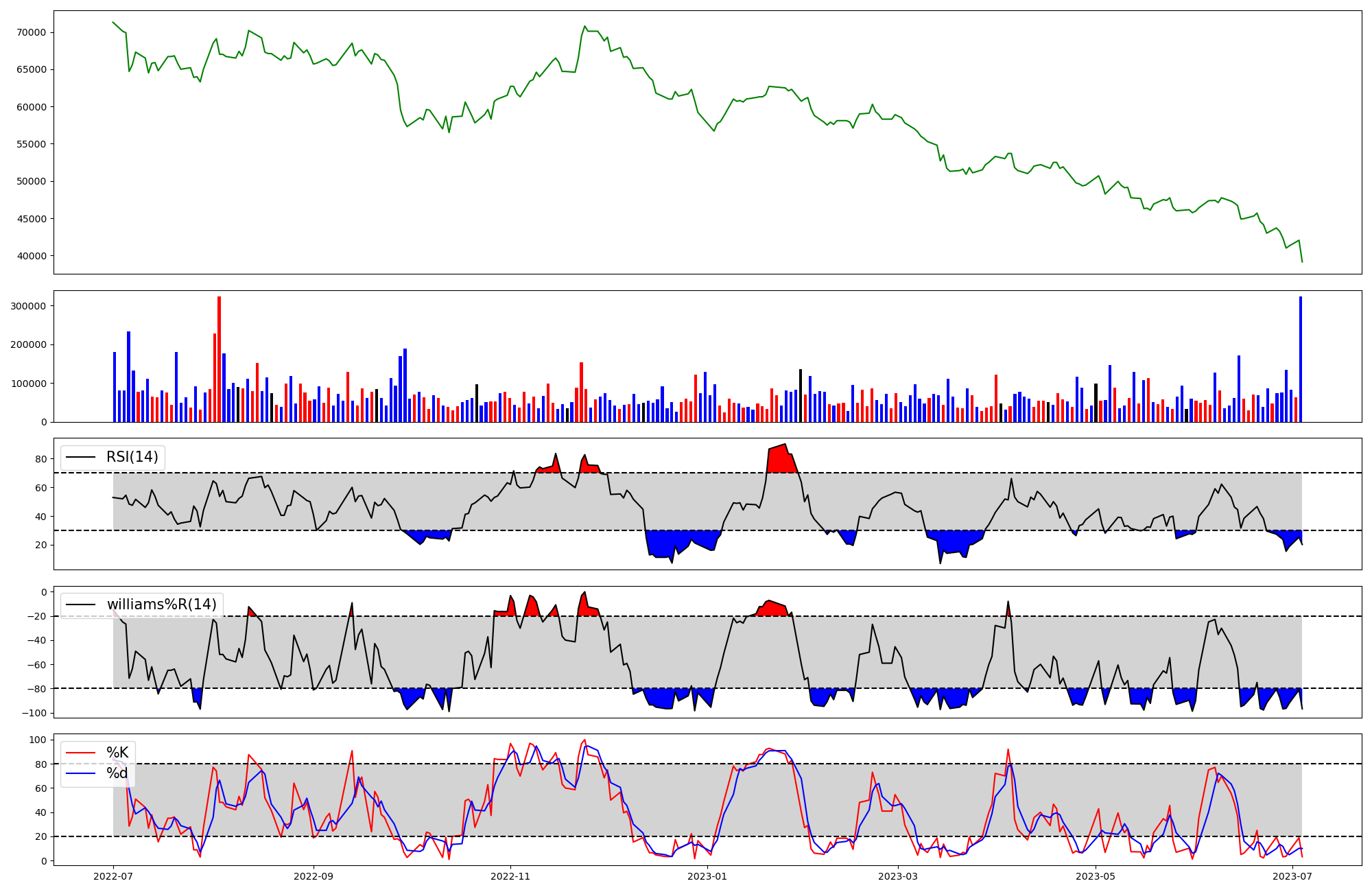Click the 2022-11 x-axis date label
Screen dimensions: 1372x892
click(x=510, y=876)
